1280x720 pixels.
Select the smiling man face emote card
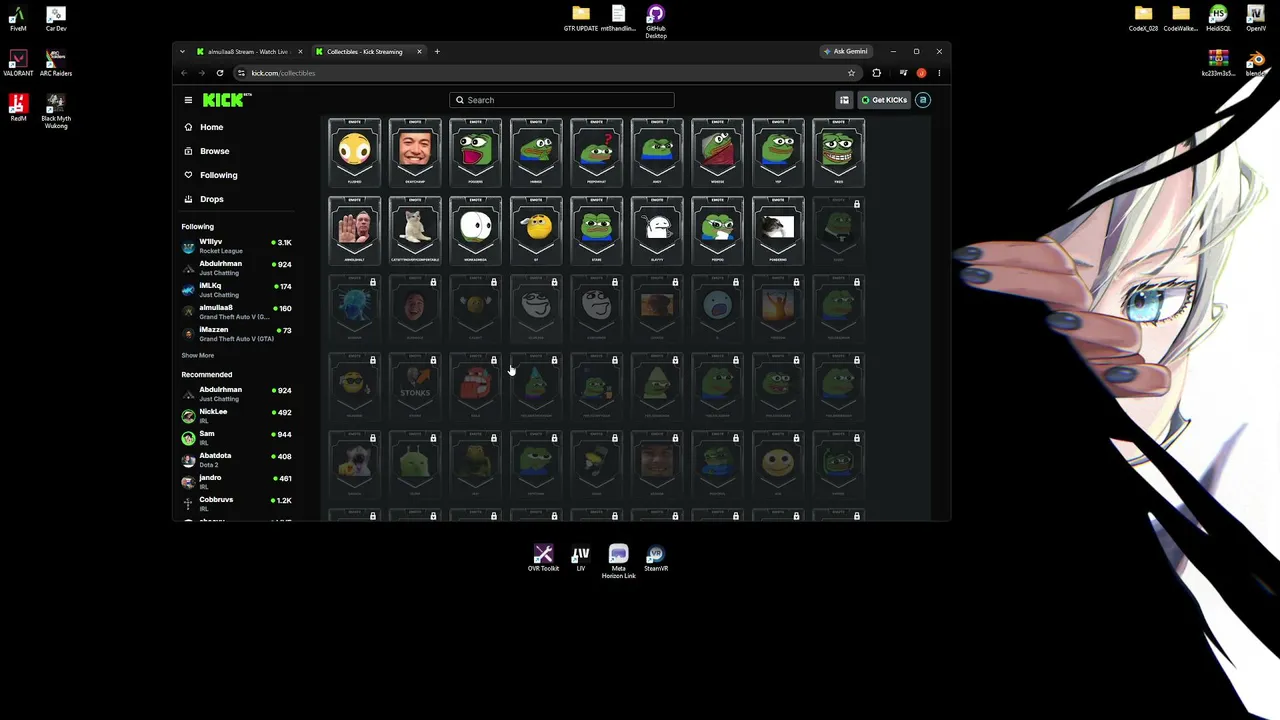tap(415, 152)
